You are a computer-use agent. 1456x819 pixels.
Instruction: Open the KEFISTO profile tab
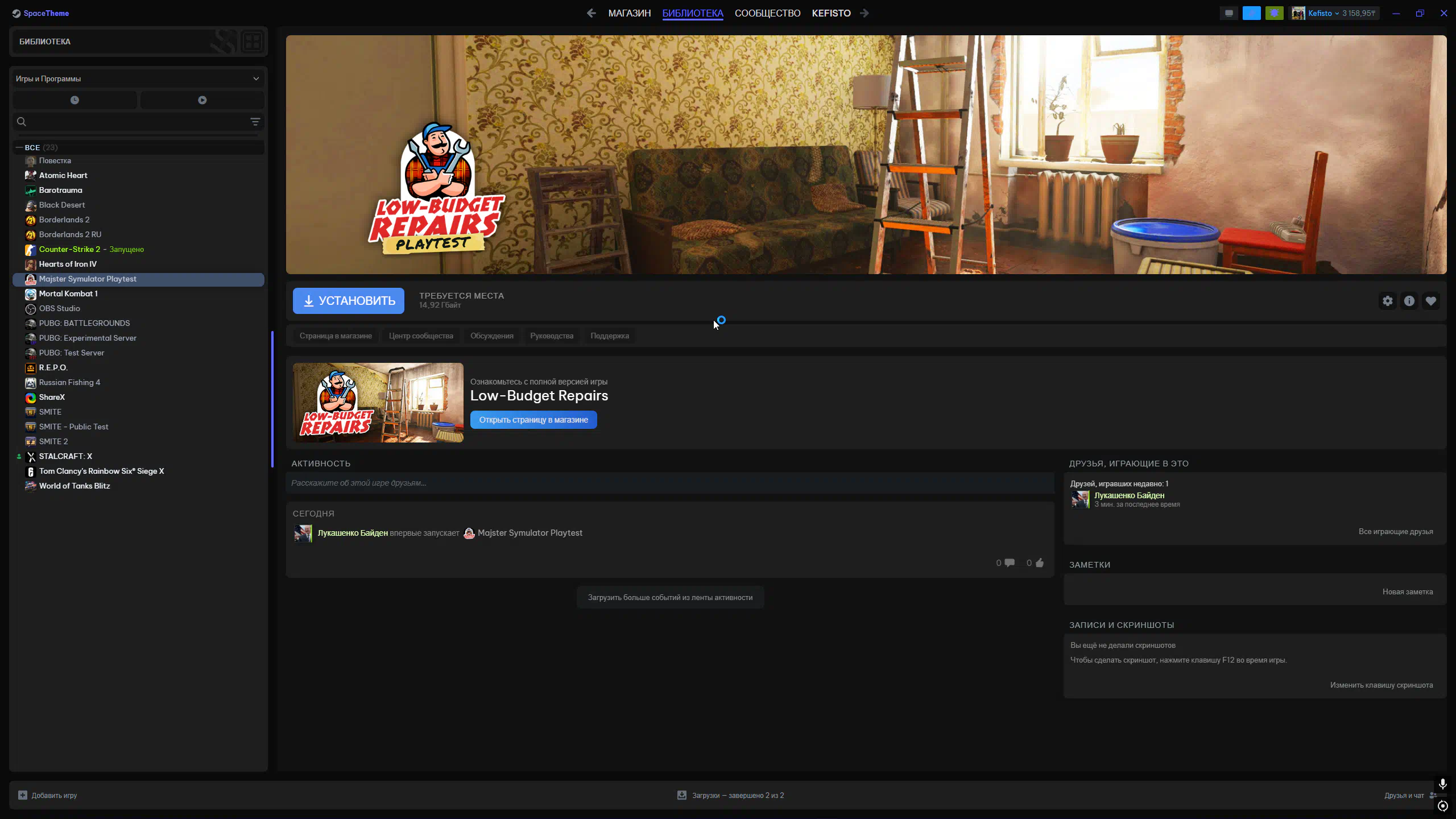[x=831, y=13]
